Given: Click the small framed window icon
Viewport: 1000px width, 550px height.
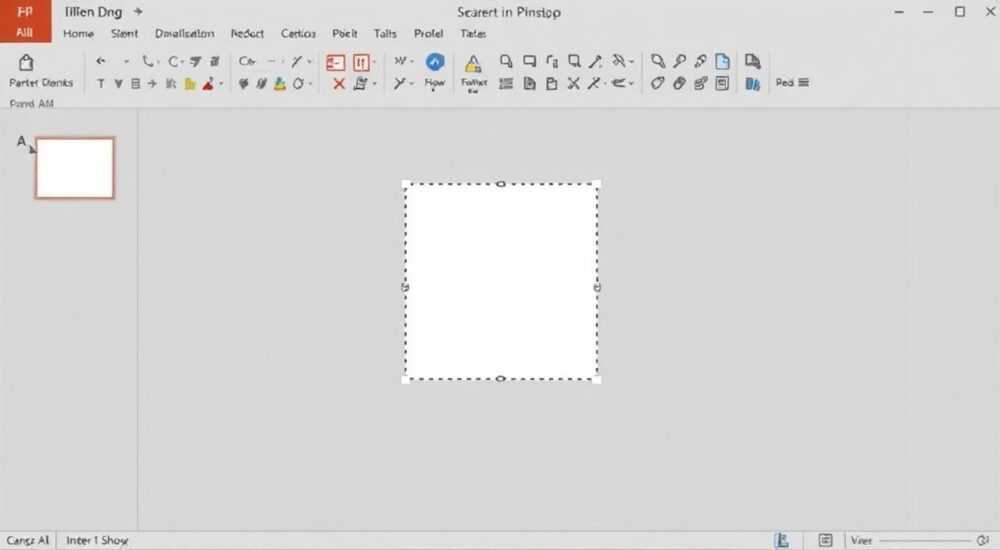Looking at the screenshot, I should [x=722, y=84].
